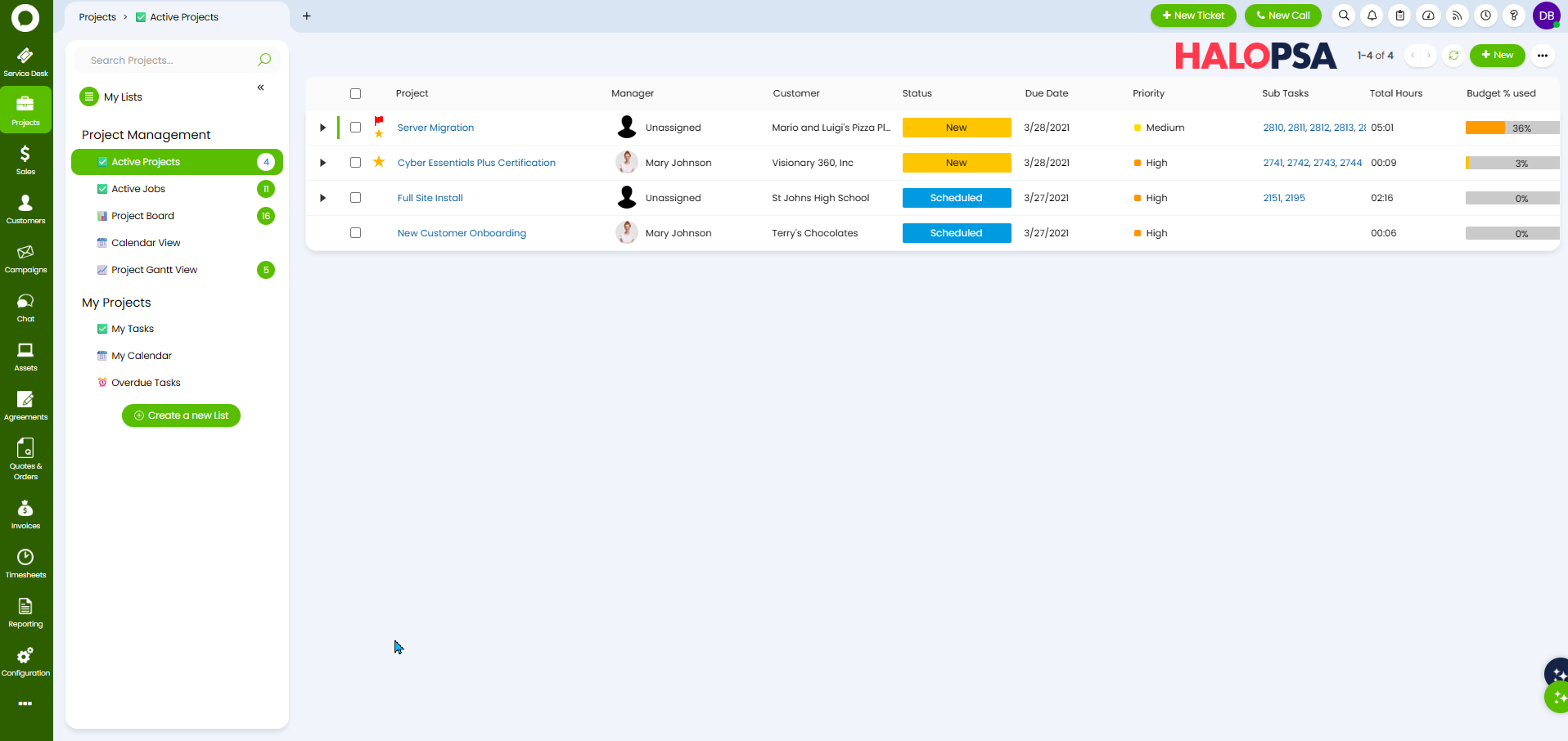
Task: Open My Tasks list
Action: (177, 329)
